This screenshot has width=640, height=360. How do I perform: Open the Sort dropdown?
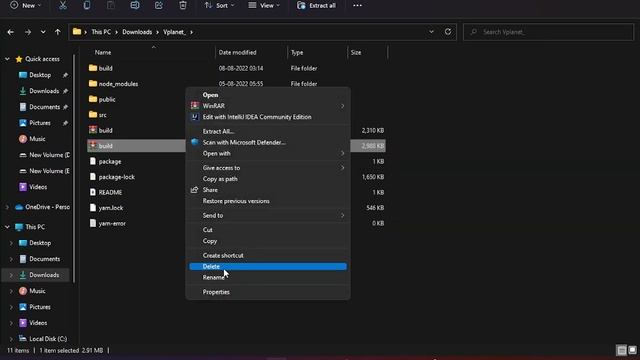[219, 5]
